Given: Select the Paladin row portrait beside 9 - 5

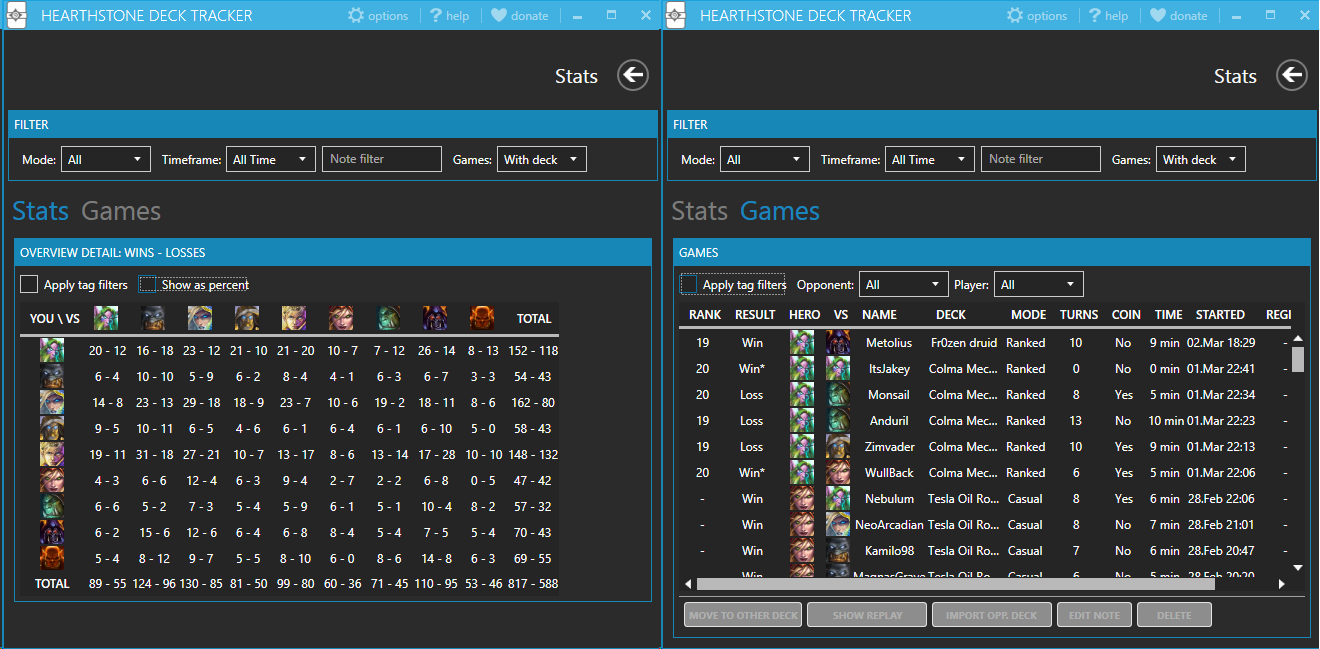Looking at the screenshot, I should pos(52,428).
